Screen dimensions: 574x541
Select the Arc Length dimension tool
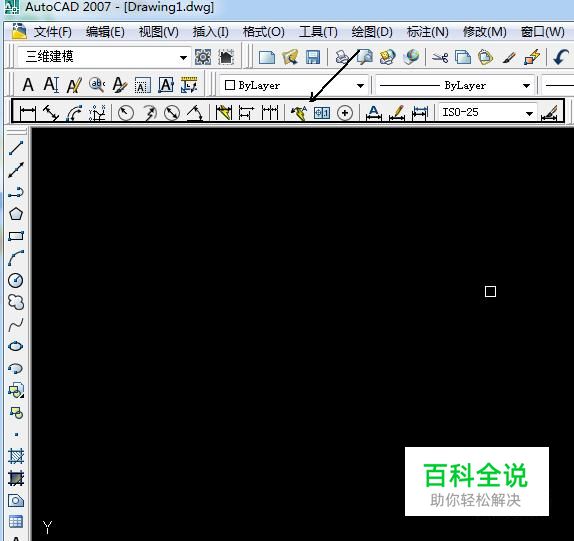point(74,113)
